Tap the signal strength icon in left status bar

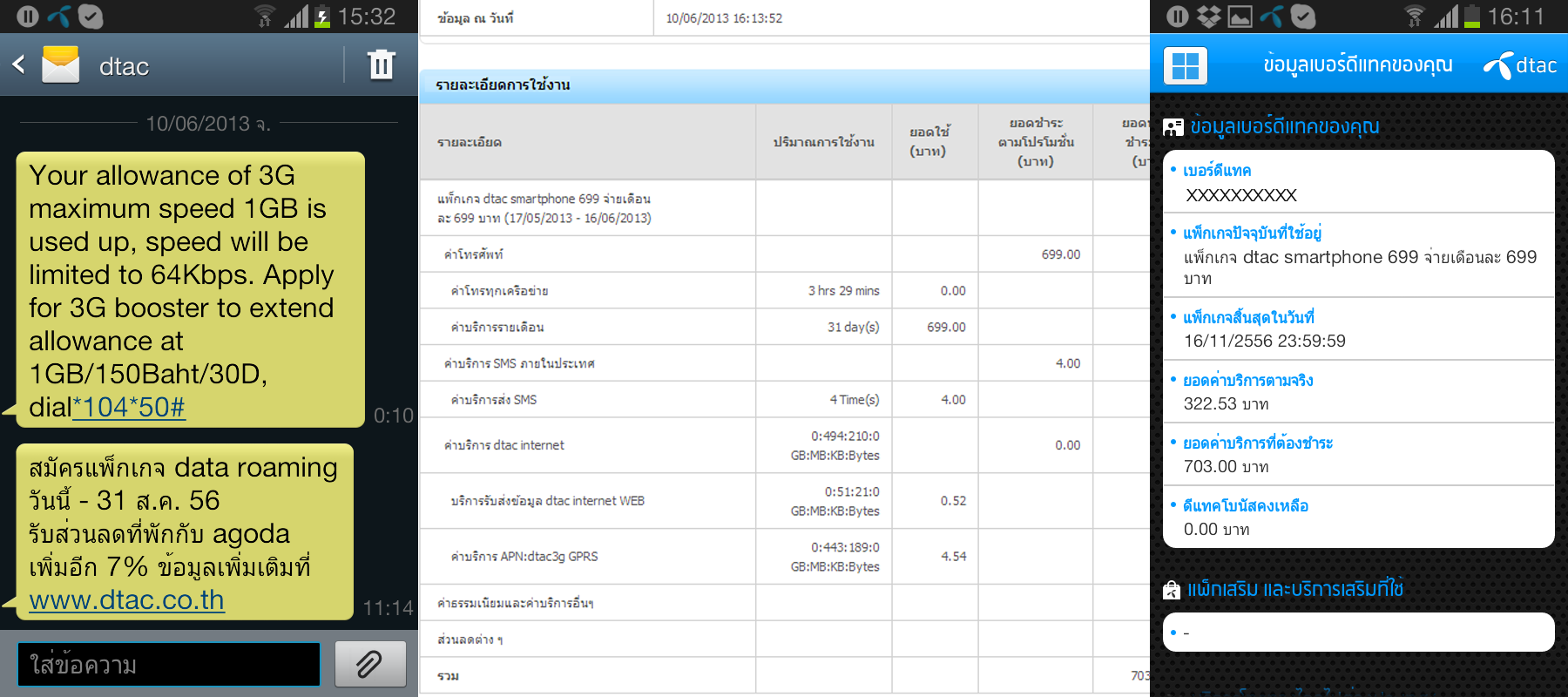[296, 16]
